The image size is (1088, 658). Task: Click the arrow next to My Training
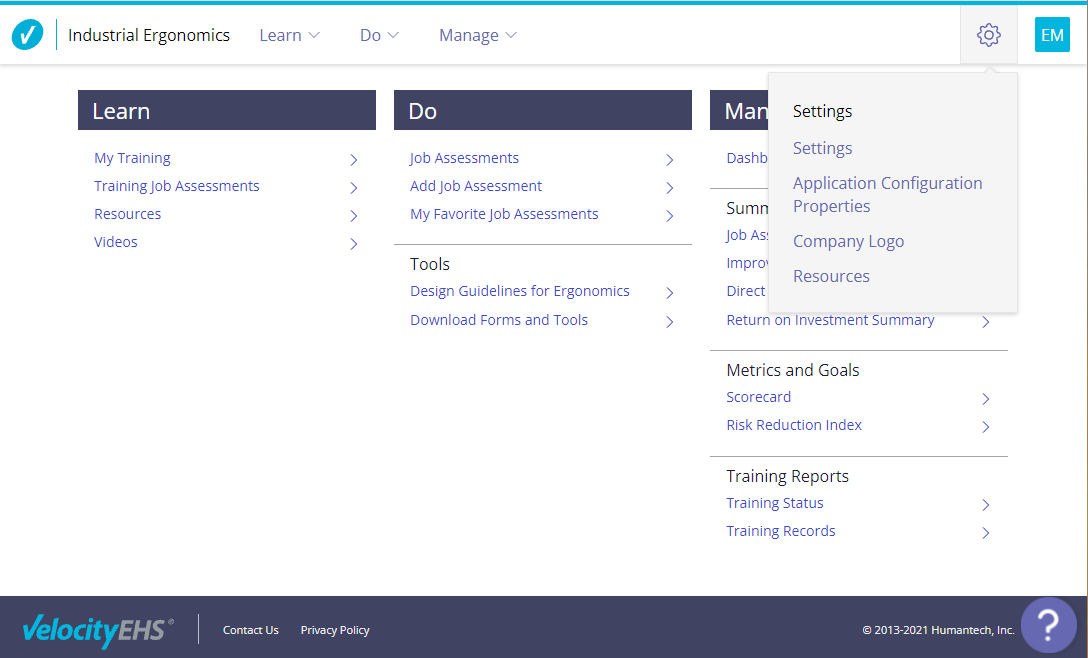354,159
